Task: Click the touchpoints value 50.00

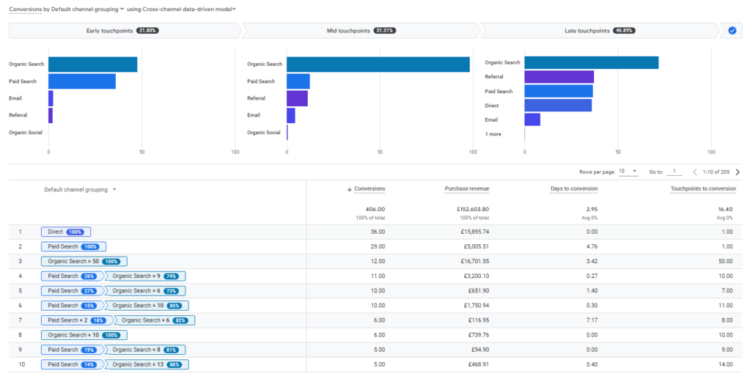Action: coord(726,262)
